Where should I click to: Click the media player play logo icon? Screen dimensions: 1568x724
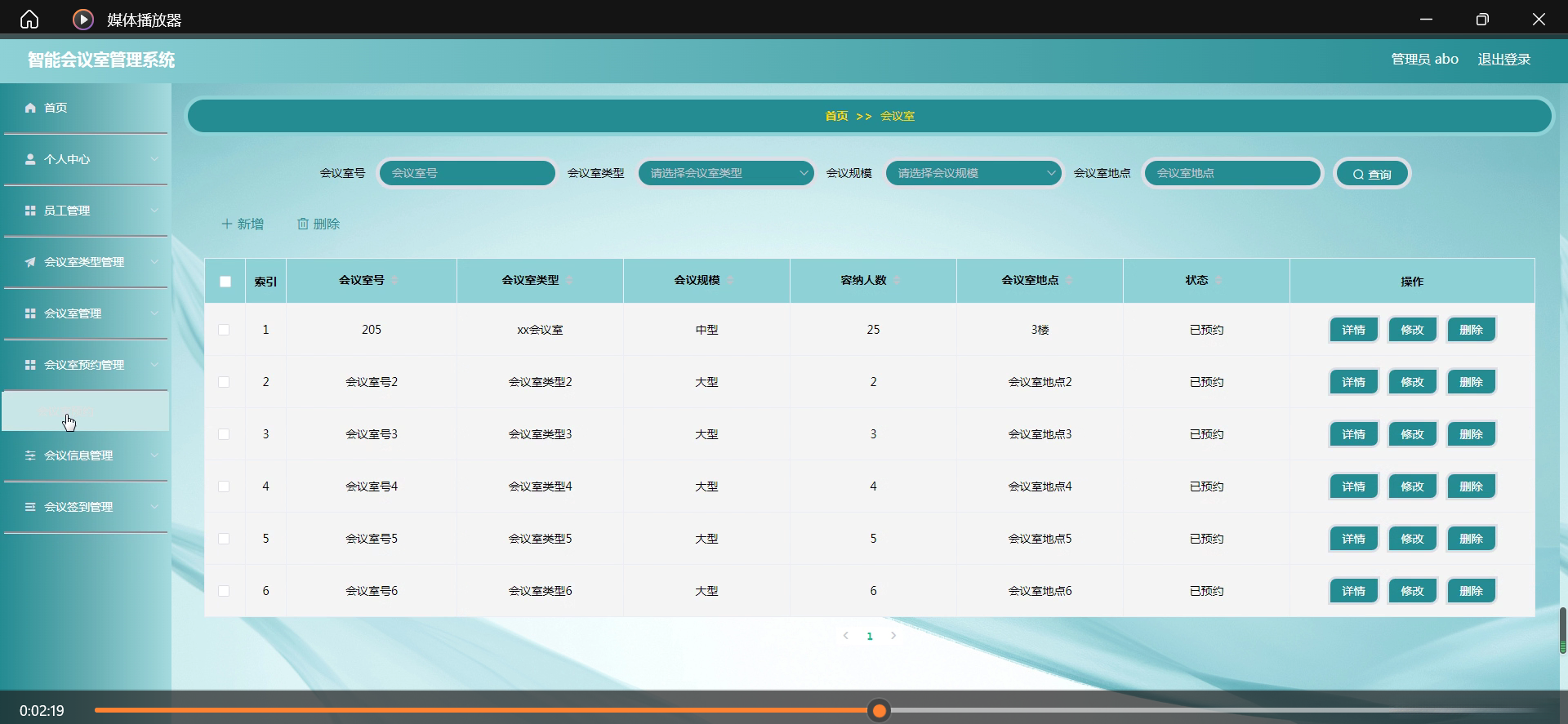pos(83,19)
